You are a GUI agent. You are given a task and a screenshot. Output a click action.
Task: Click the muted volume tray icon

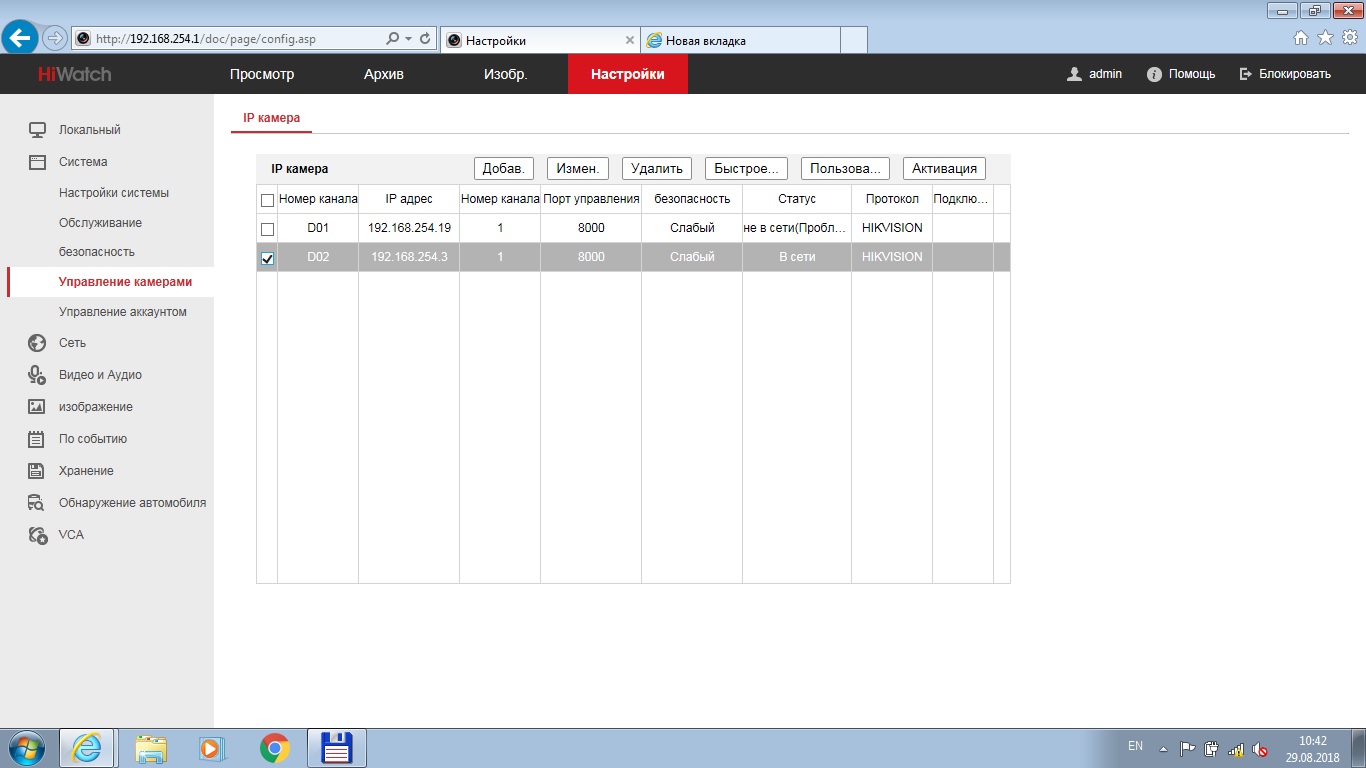tap(1262, 749)
